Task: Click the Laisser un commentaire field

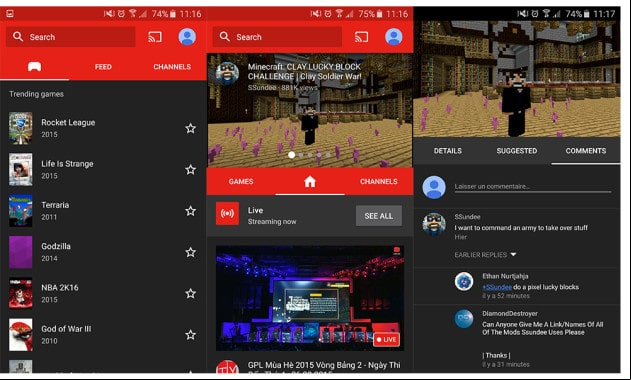Action: coord(533,187)
